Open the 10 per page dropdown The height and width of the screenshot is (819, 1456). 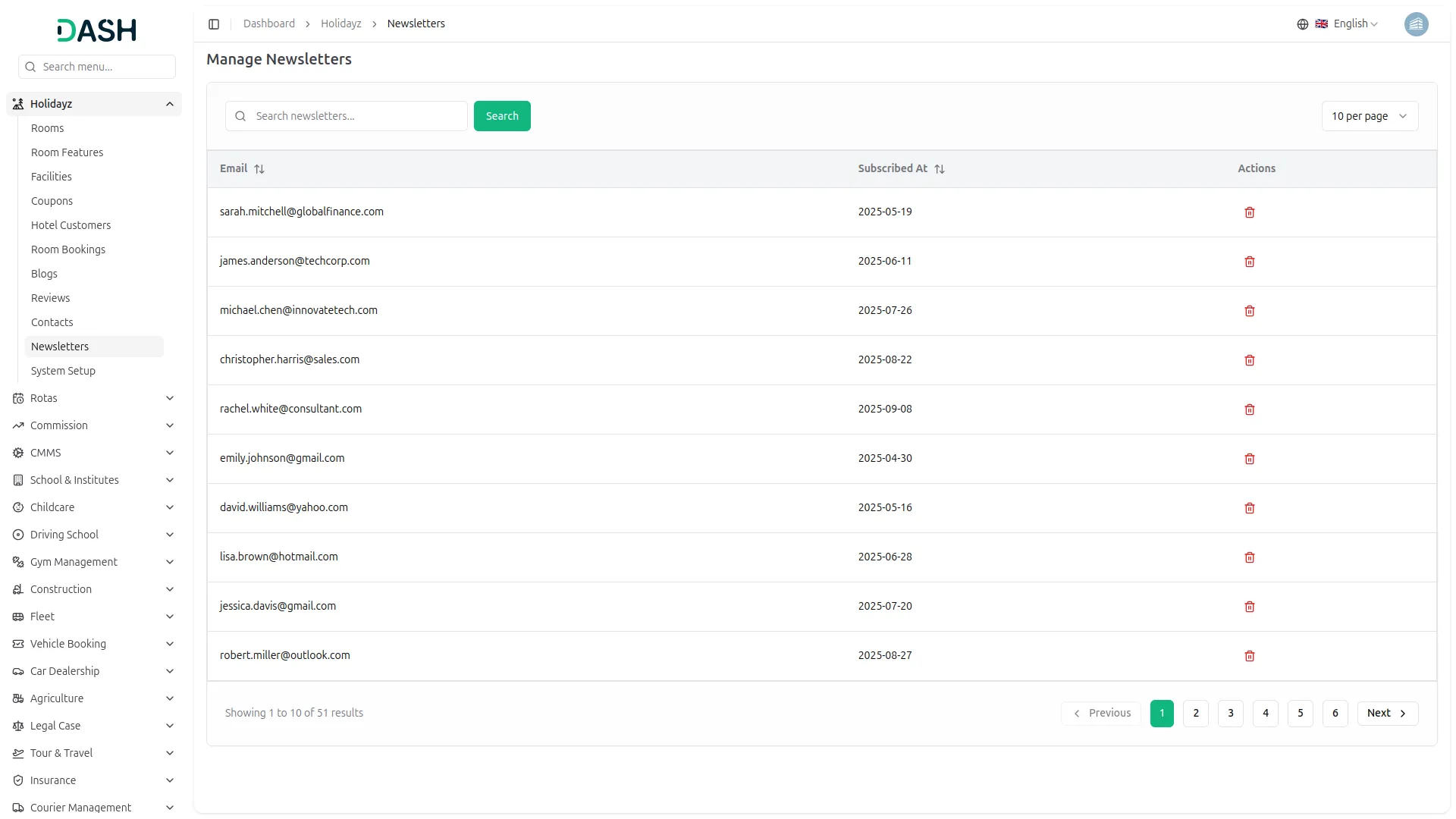(1369, 116)
